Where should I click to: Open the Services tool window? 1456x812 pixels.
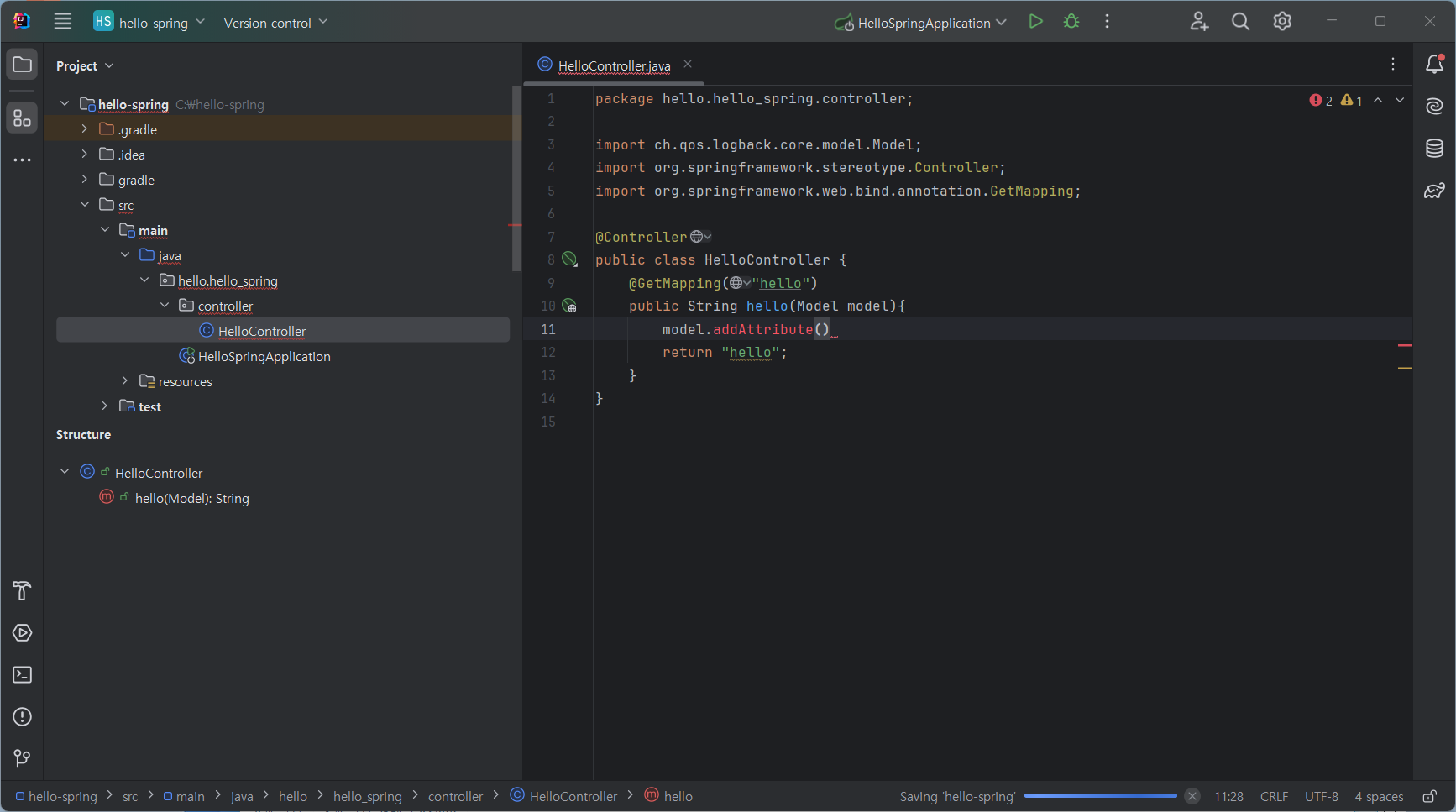(23, 633)
